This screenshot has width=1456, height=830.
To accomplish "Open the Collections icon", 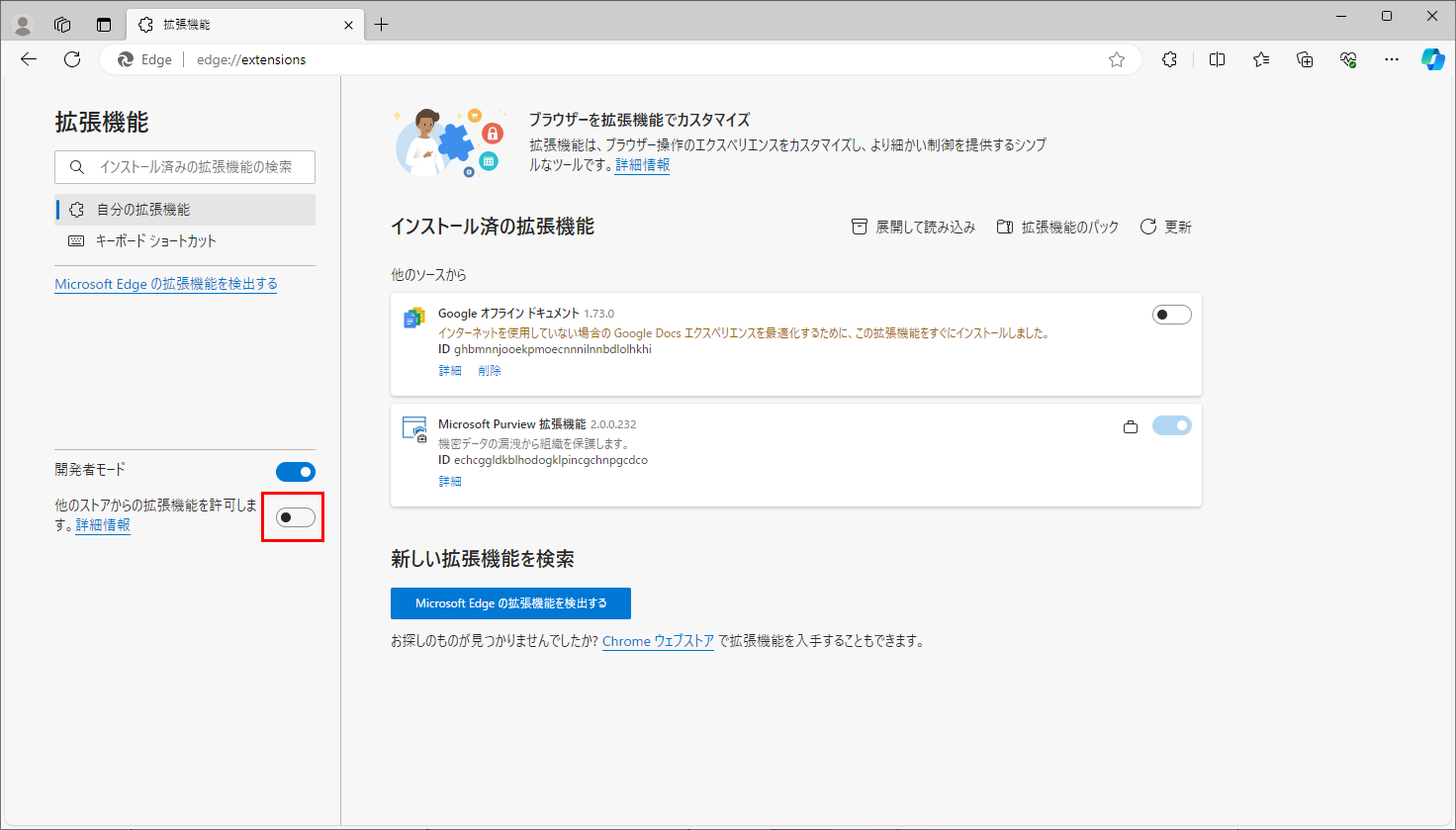I will [x=1305, y=59].
